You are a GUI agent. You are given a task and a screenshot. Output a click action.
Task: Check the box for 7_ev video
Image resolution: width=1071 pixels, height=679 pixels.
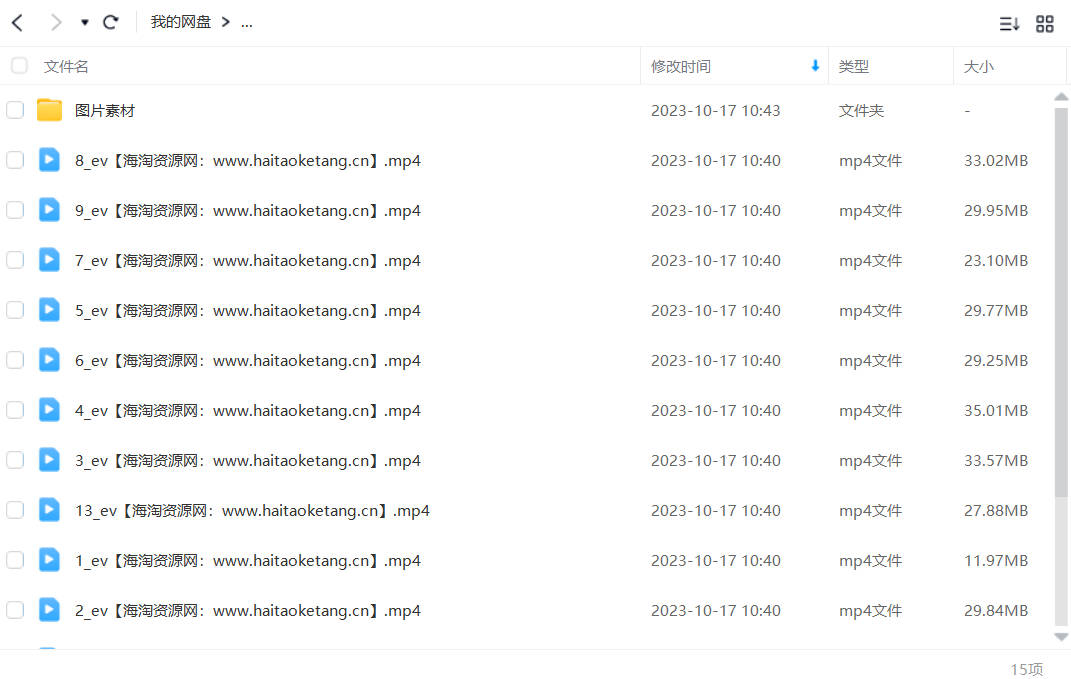point(15,260)
